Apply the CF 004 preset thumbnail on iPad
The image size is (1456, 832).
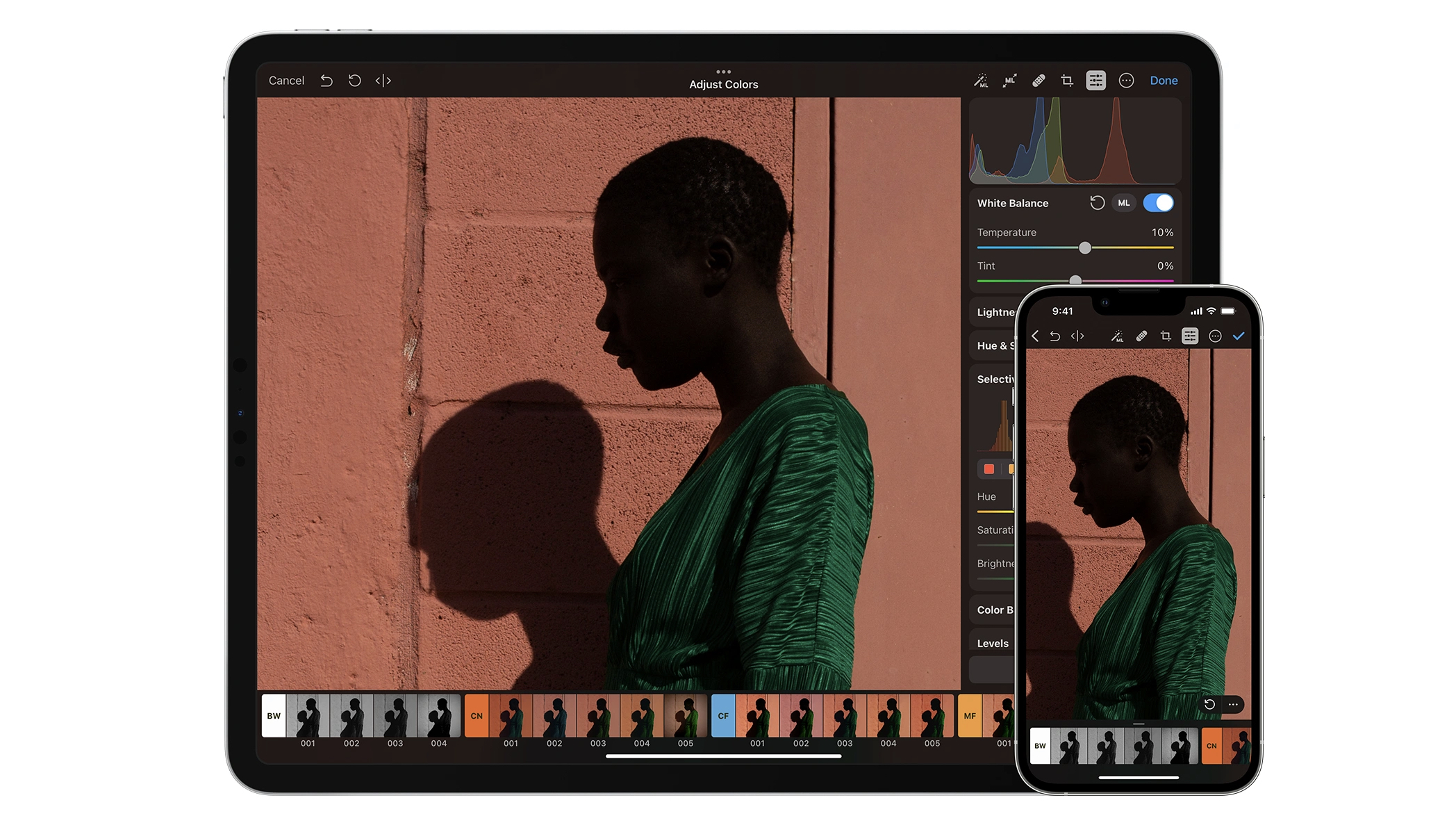pos(888,716)
